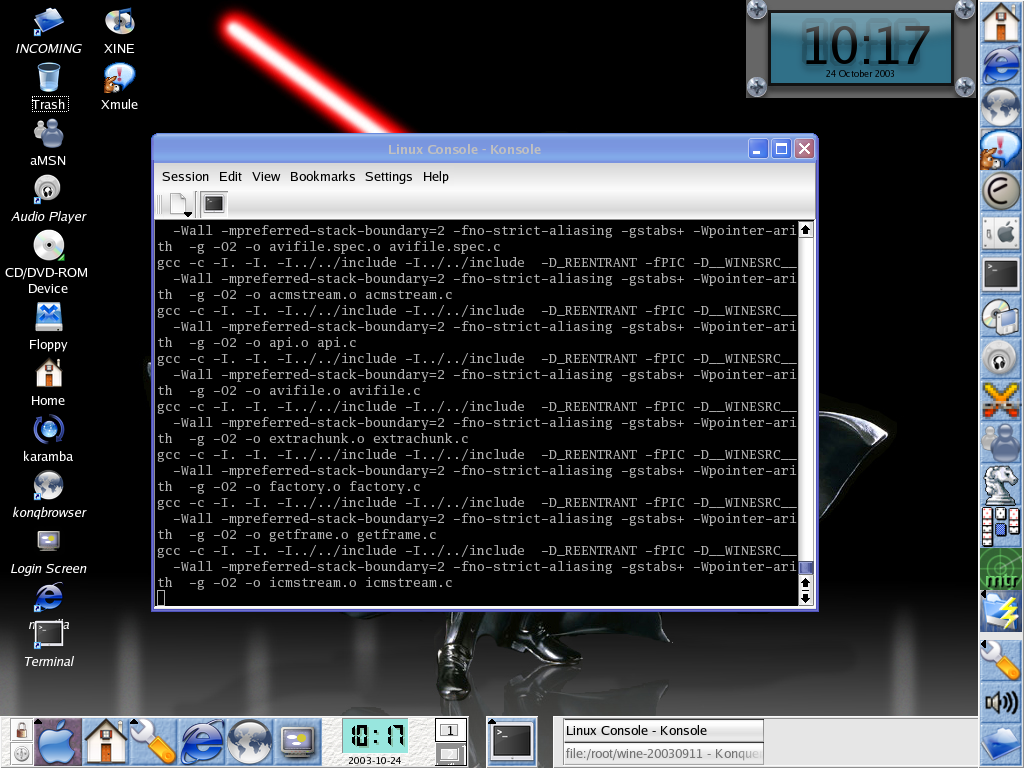This screenshot has width=1024, height=768.
Task: Click the New session button in Konsole toolbar
Action: coord(180,204)
